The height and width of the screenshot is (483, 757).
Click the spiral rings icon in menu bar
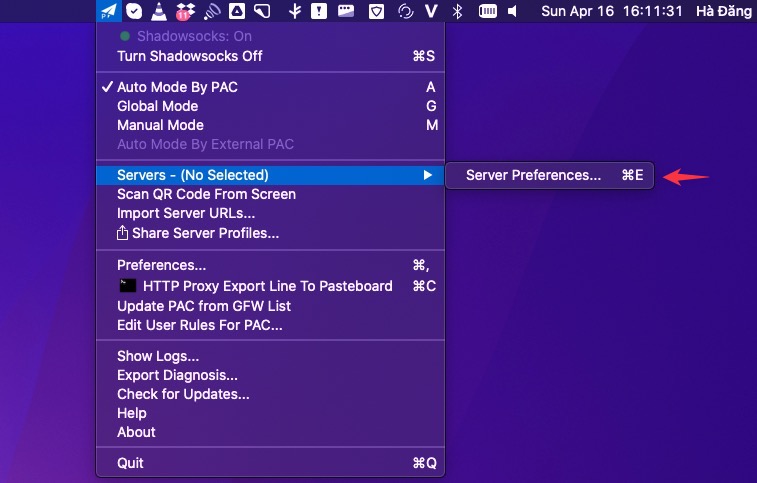click(211, 11)
